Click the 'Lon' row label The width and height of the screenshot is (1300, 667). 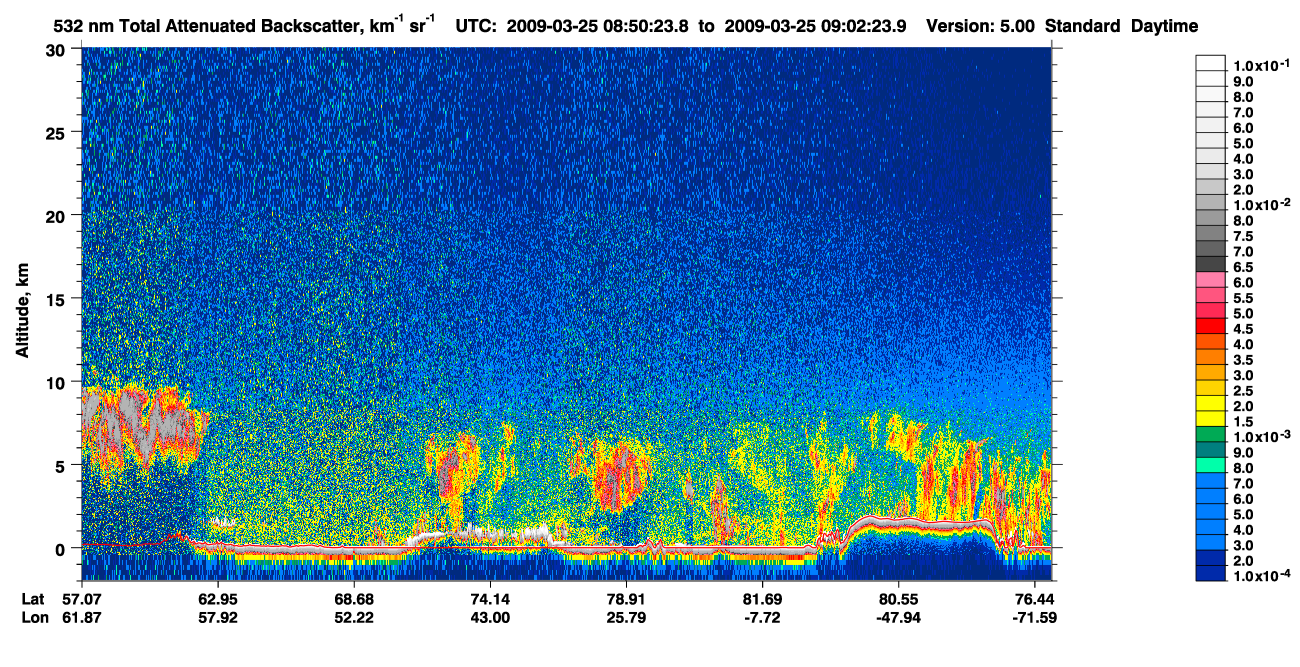click(34, 618)
